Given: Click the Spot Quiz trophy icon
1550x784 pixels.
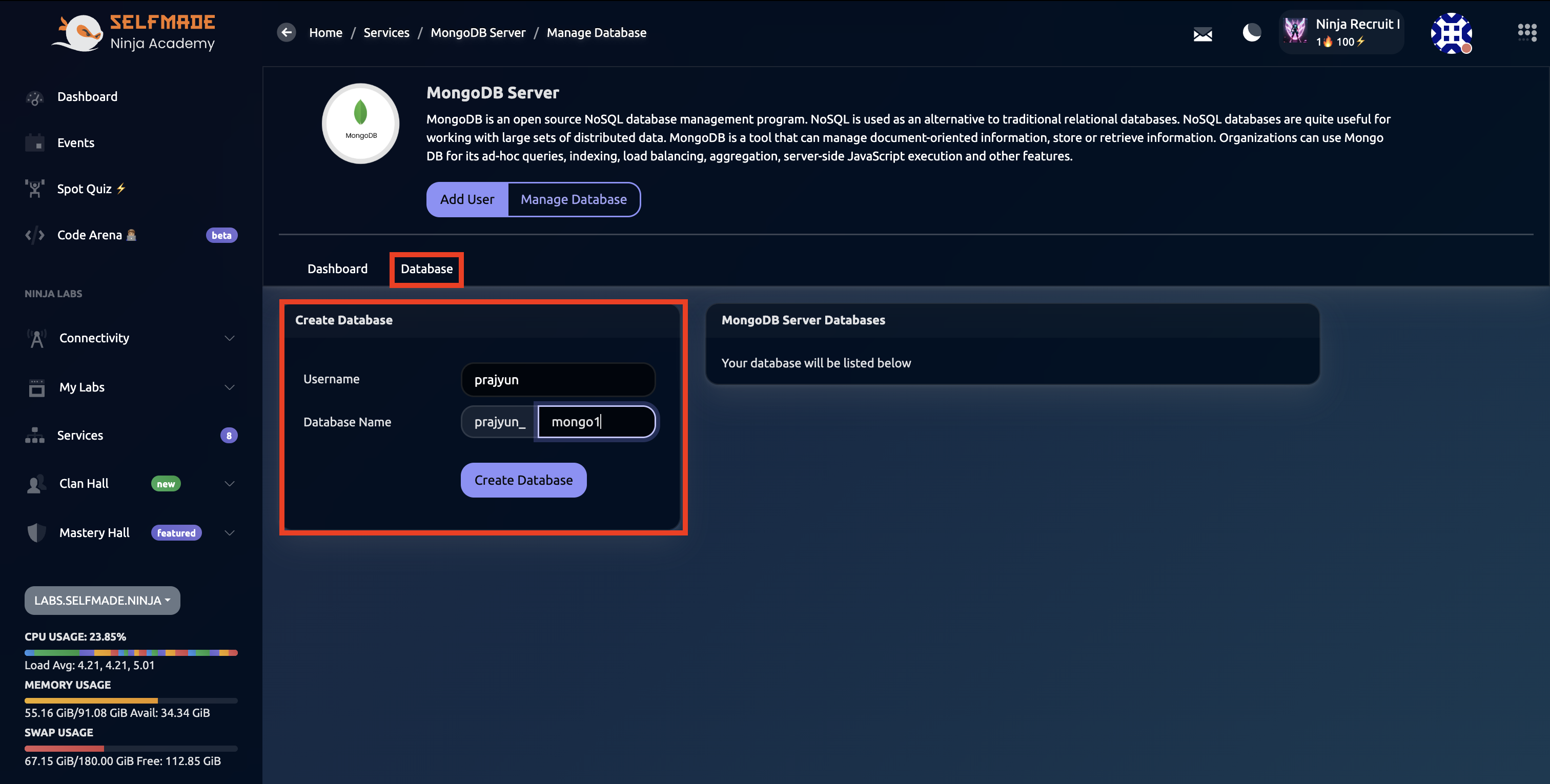Looking at the screenshot, I should [x=35, y=189].
